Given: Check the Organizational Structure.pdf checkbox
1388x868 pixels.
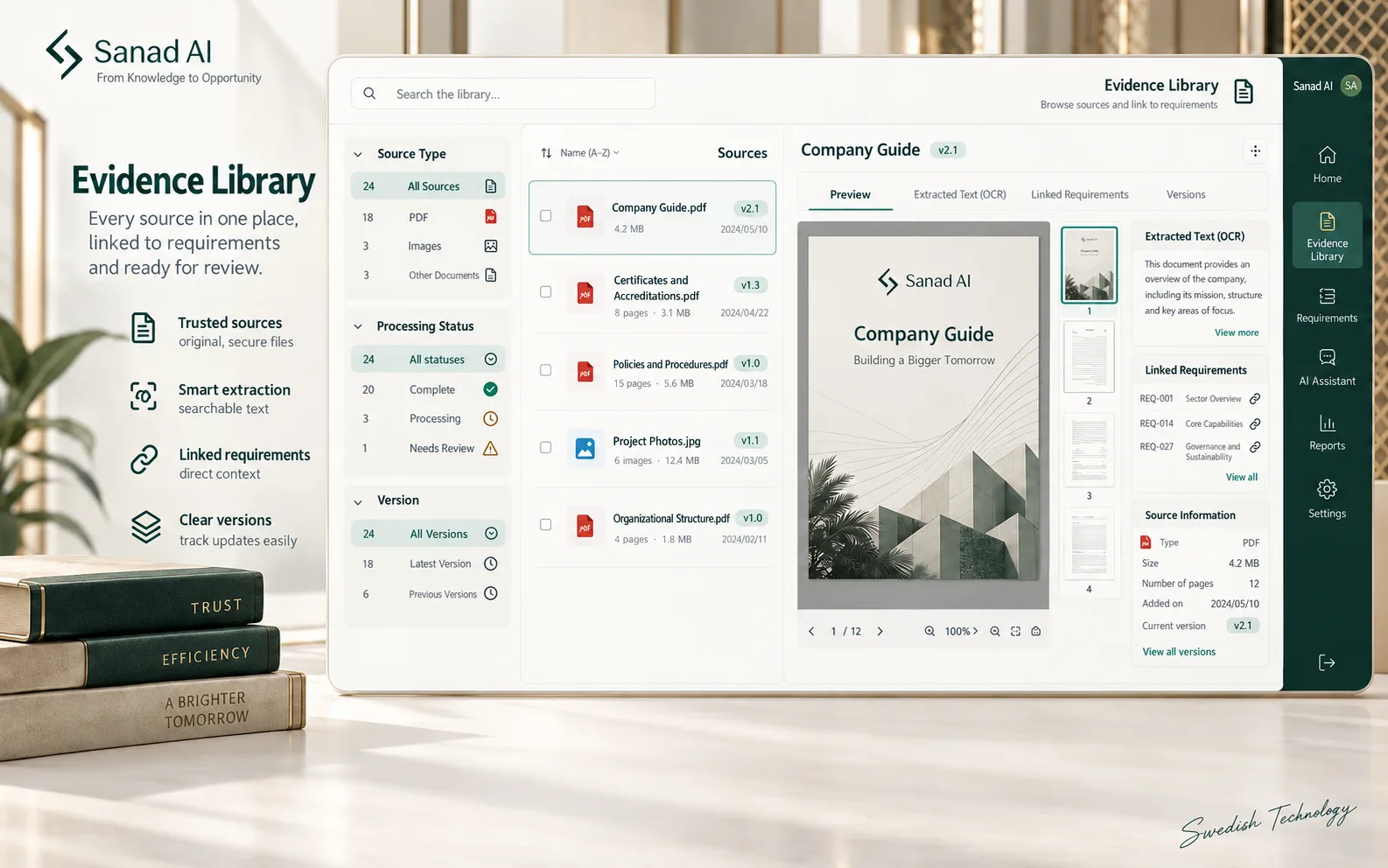Looking at the screenshot, I should coord(545,524).
